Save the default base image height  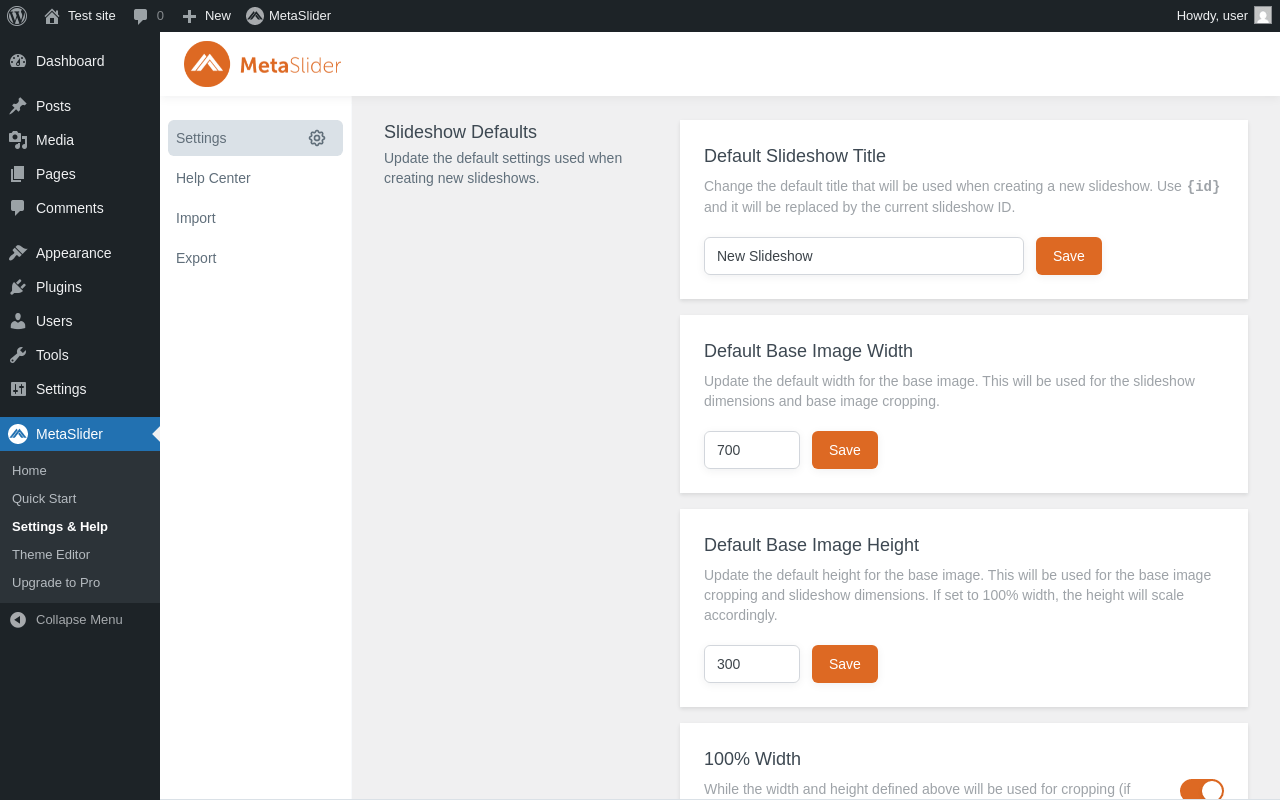coord(844,664)
